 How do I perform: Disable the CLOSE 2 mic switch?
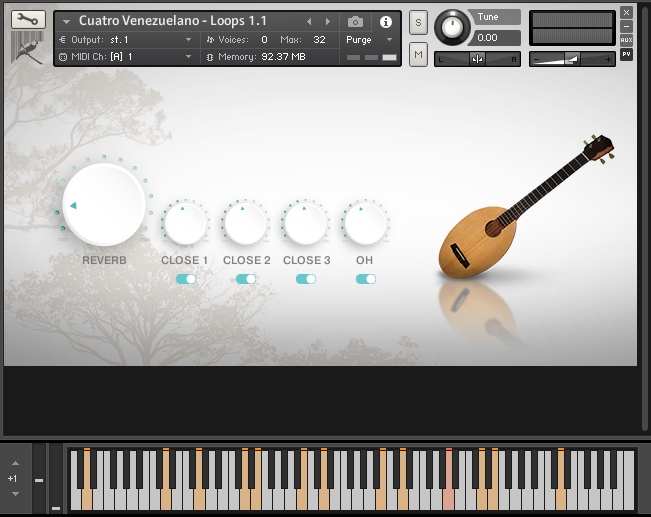point(246,279)
